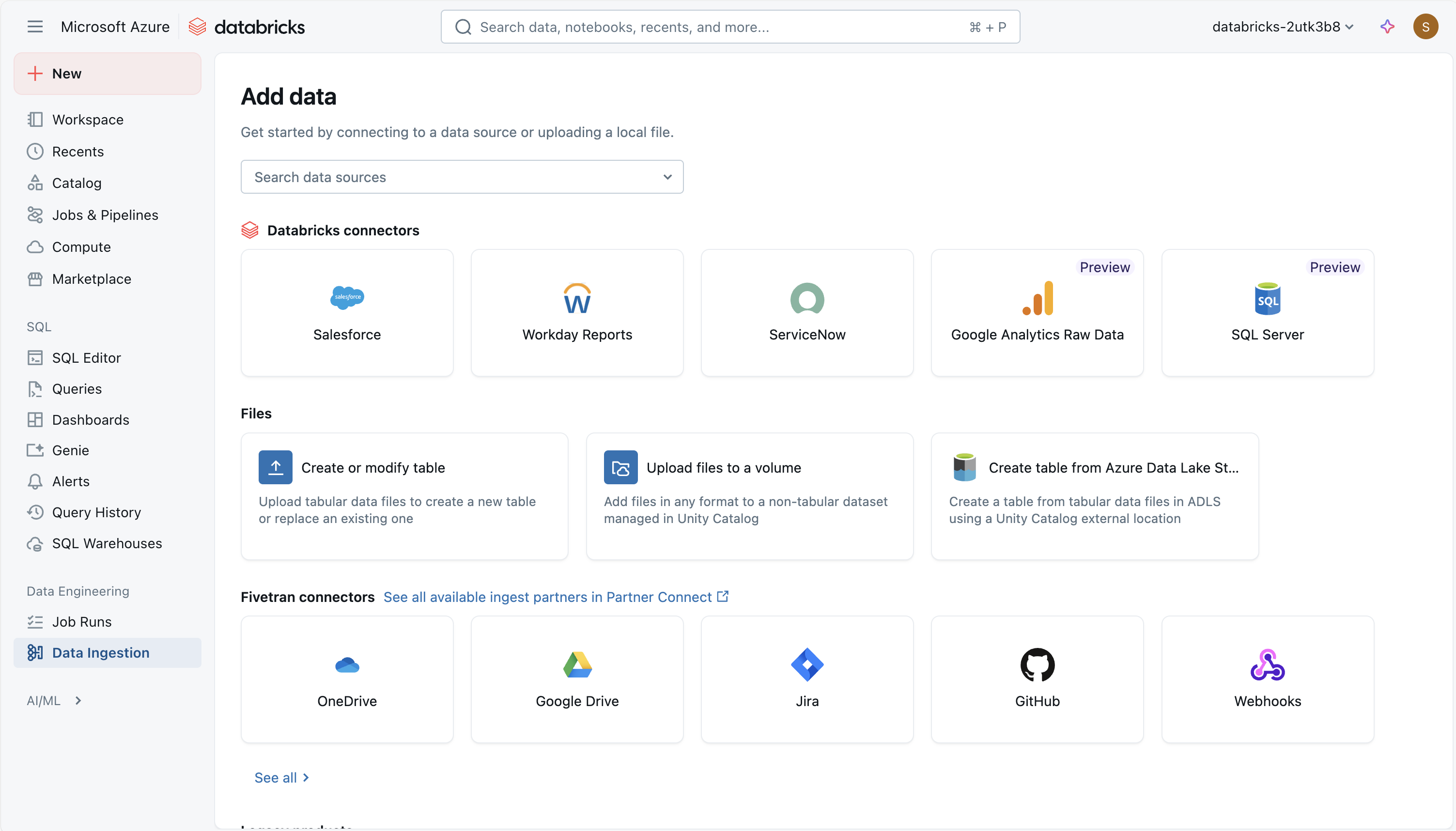Expand the Search data sources dropdown

click(666, 177)
